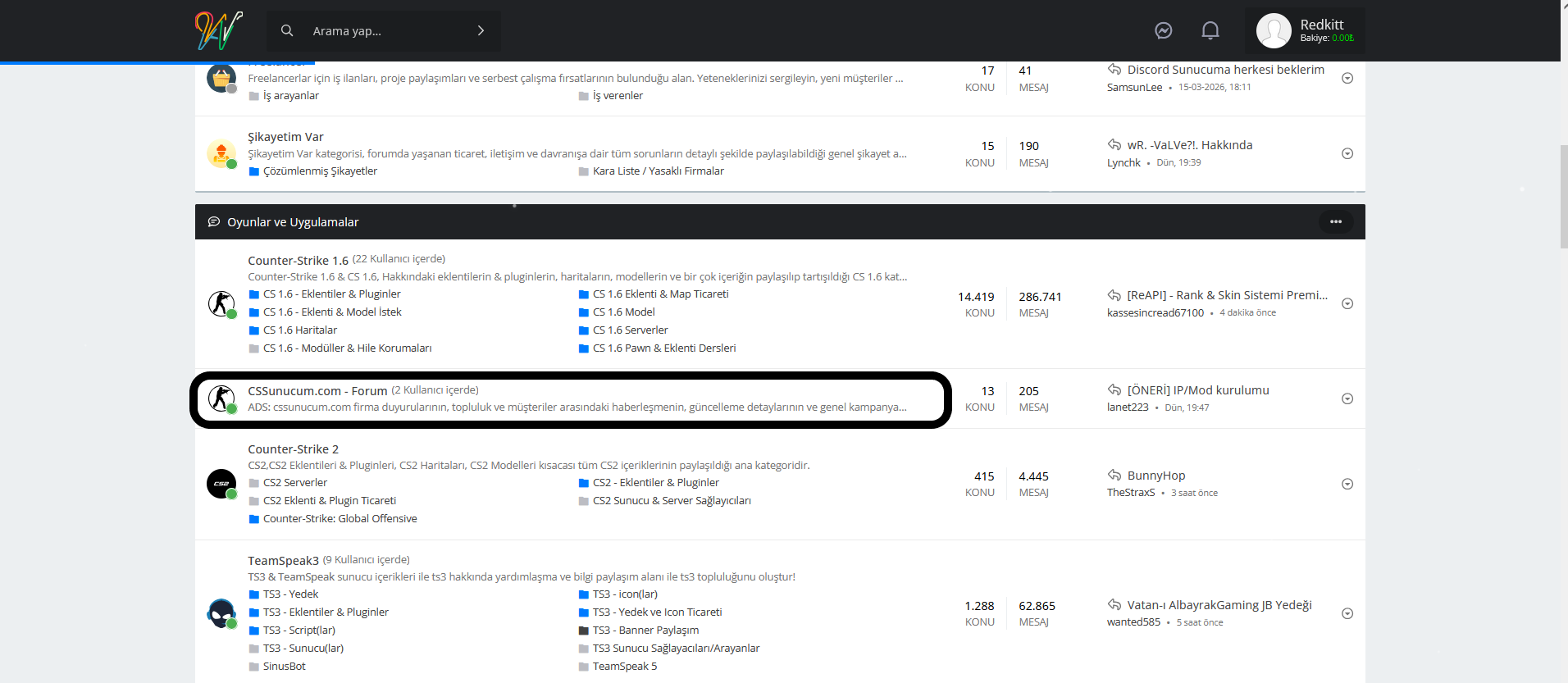Submit search with the arrow icon
Image resolution: width=1568 pixels, height=683 pixels.
[481, 30]
